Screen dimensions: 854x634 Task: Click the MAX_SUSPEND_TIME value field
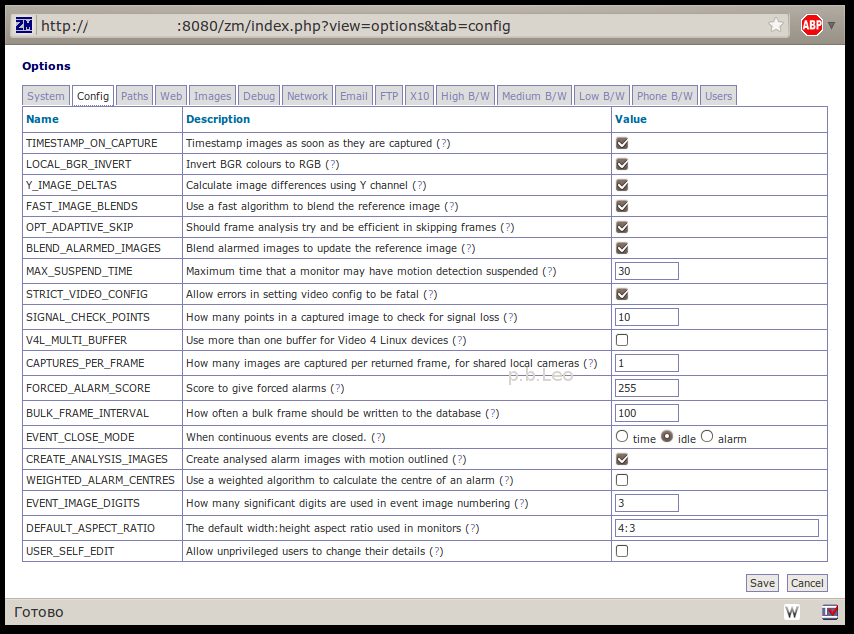tap(646, 271)
